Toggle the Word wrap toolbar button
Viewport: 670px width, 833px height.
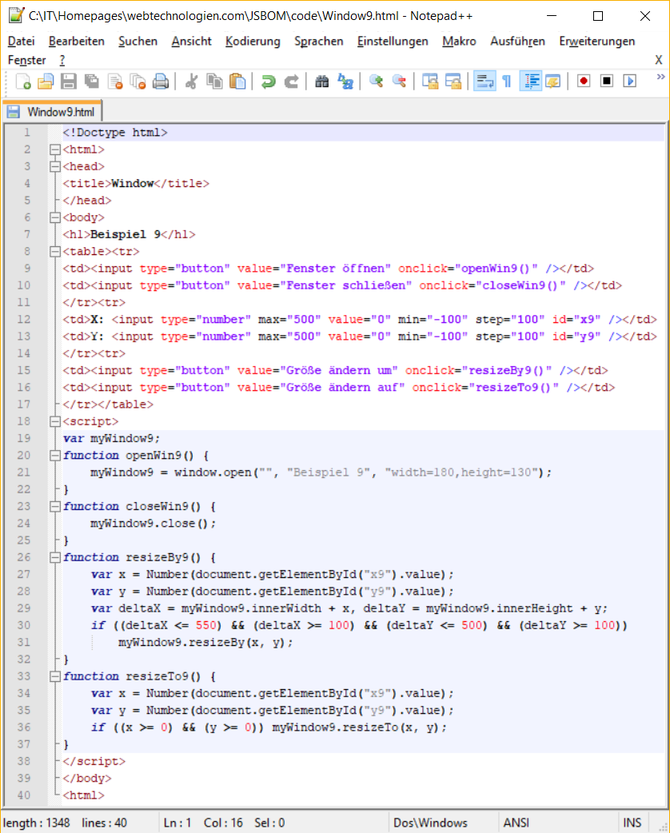click(x=485, y=81)
